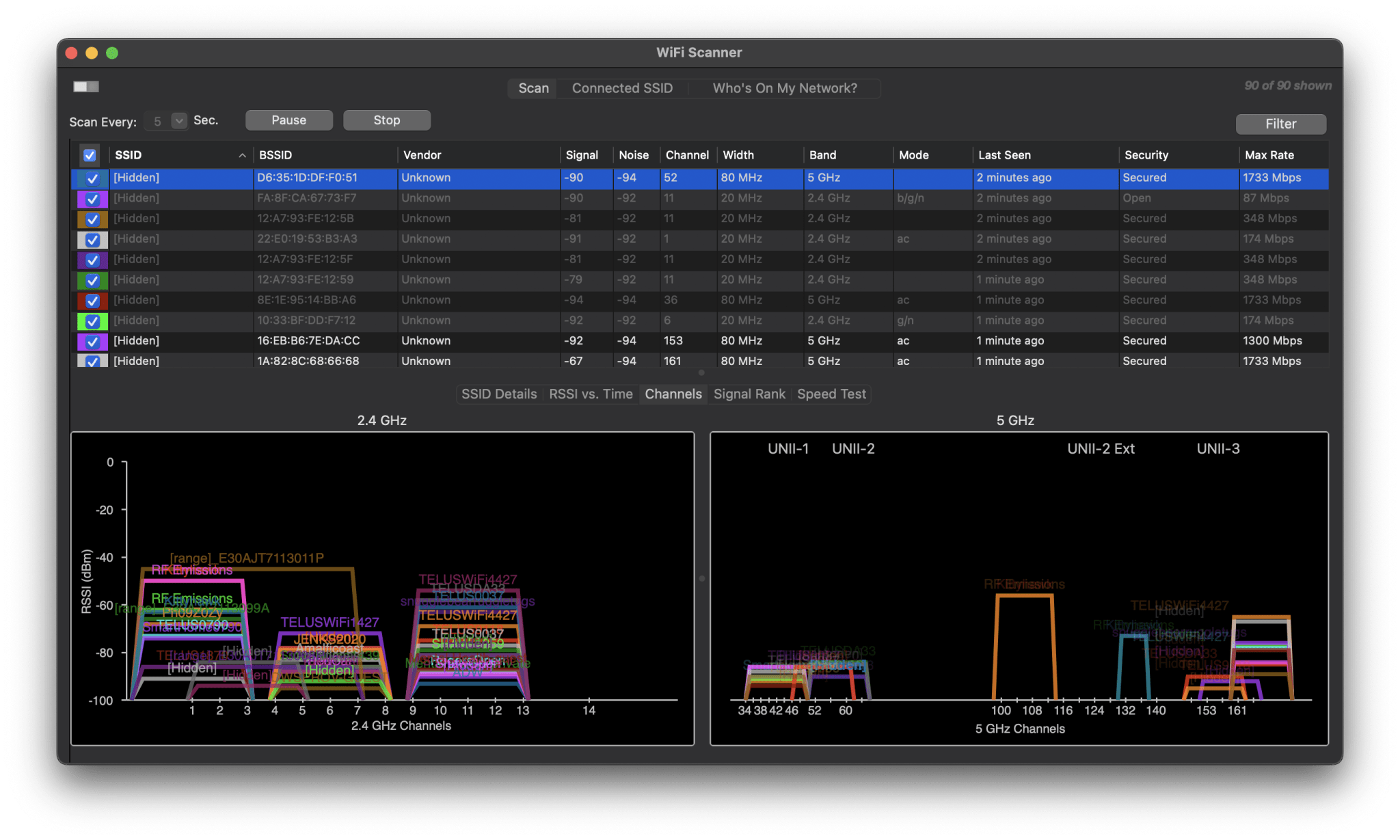This screenshot has width=1400, height=840.
Task: Open the Speed Test tab
Action: tap(831, 394)
